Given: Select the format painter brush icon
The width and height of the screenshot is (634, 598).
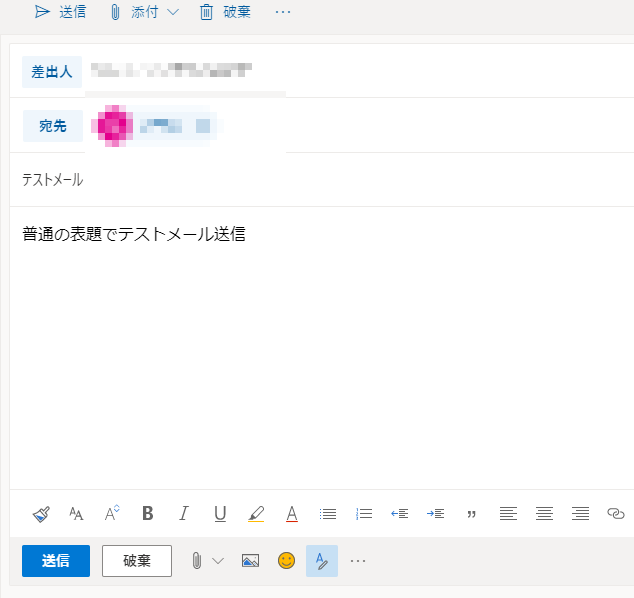Looking at the screenshot, I should [x=41, y=514].
